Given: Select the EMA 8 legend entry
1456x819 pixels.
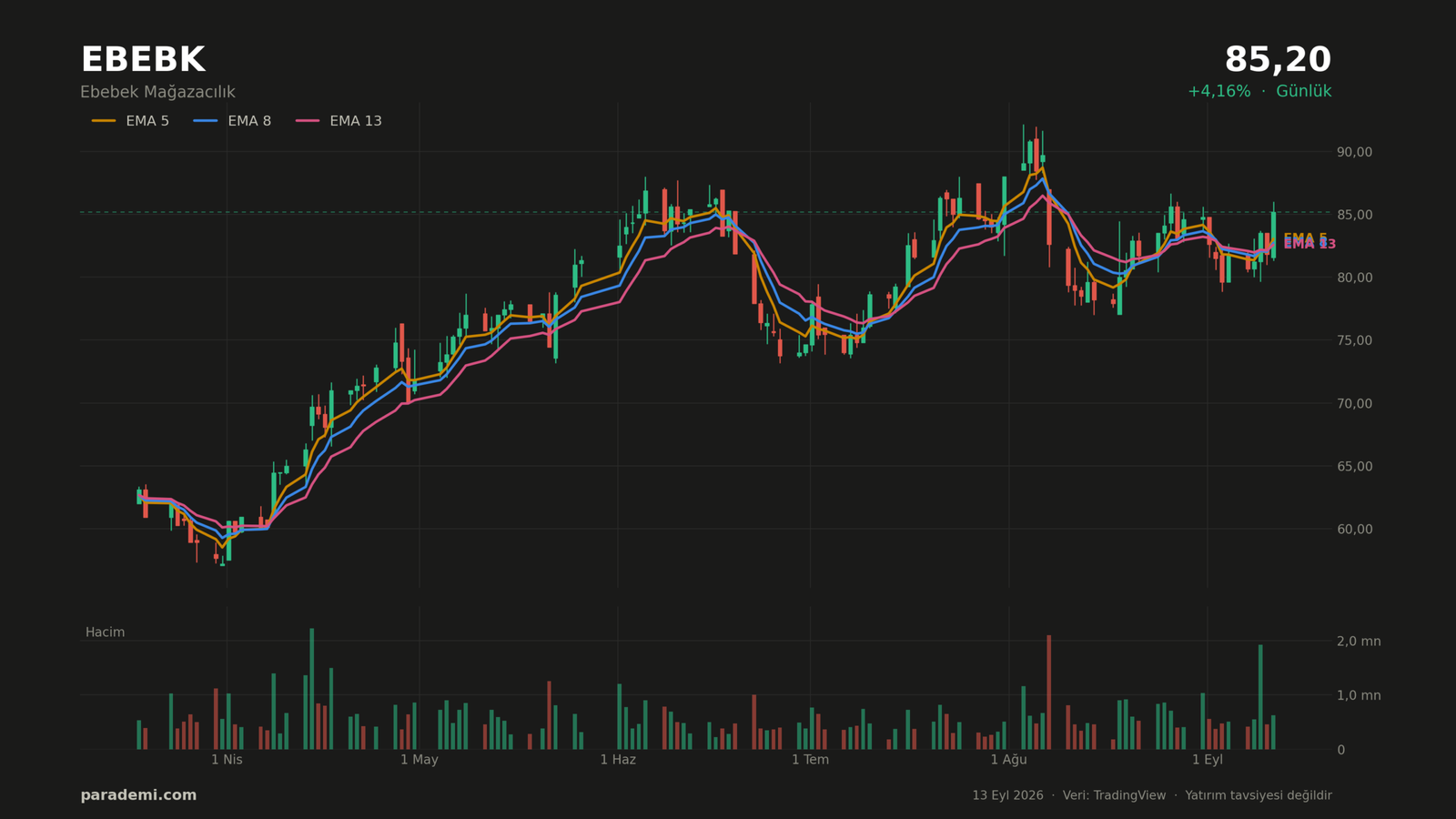Looking at the screenshot, I should pyautogui.click(x=232, y=121).
